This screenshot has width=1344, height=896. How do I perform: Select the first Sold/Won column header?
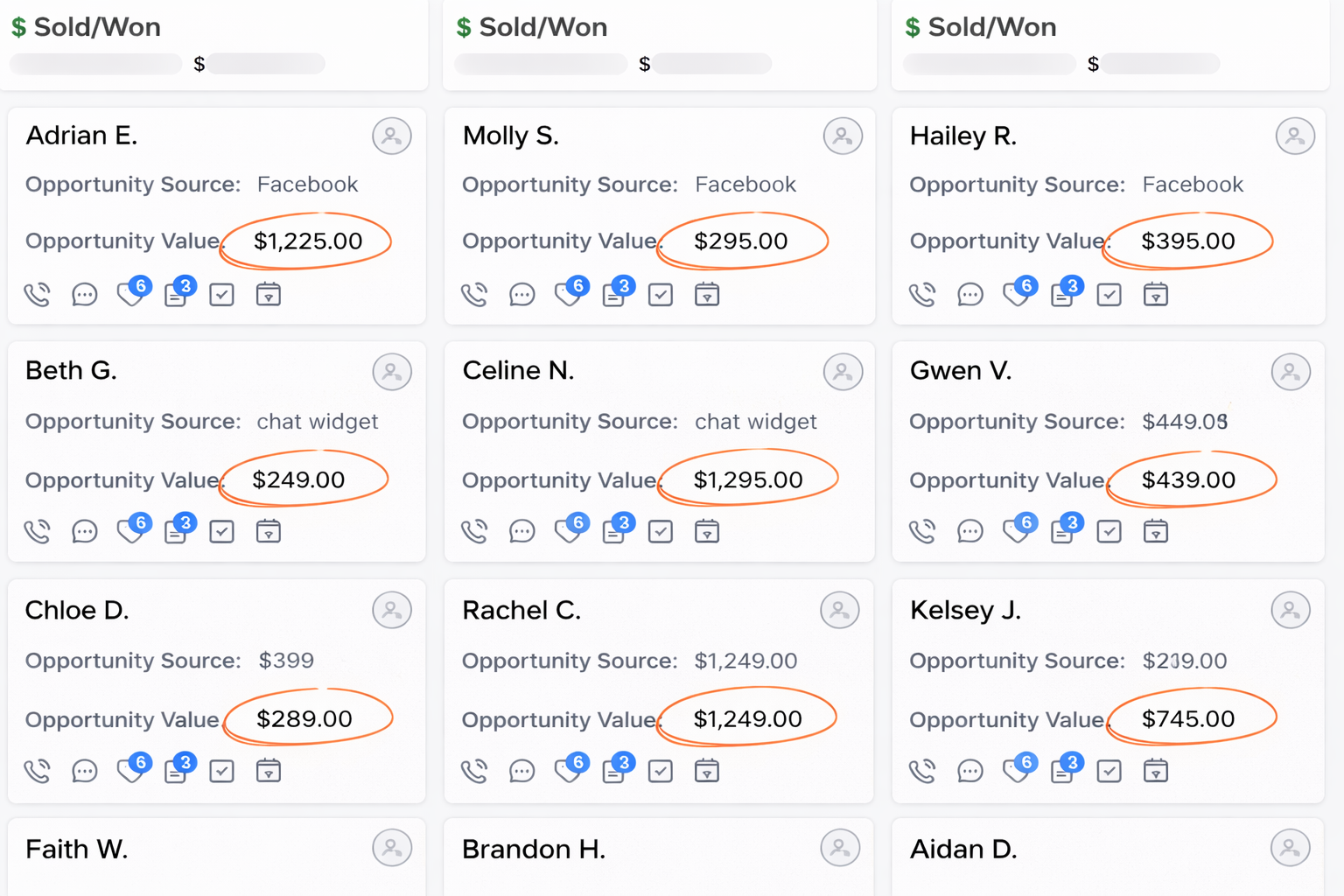tap(96, 27)
